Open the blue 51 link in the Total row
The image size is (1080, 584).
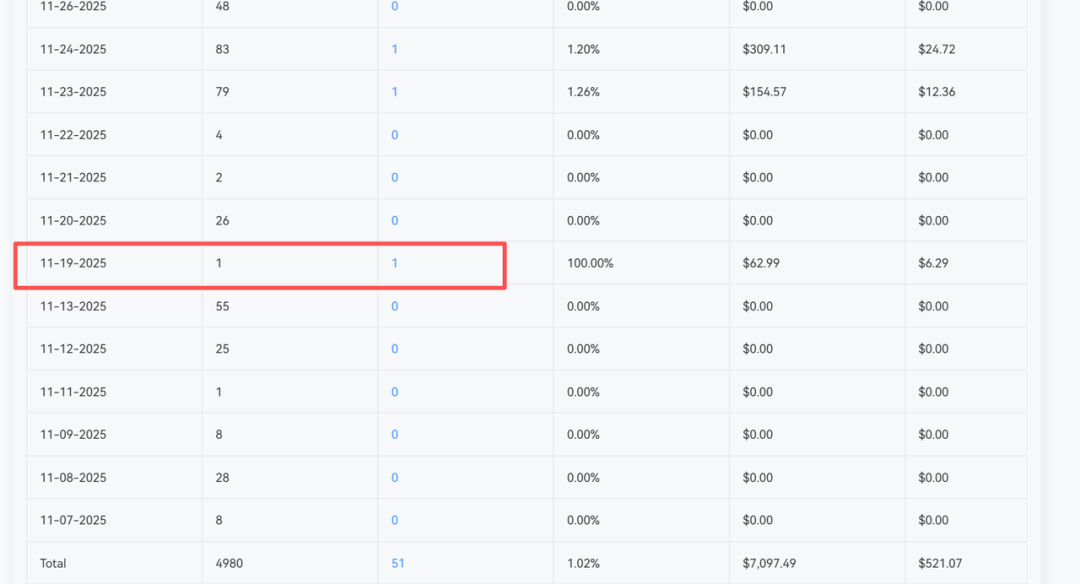click(x=397, y=563)
